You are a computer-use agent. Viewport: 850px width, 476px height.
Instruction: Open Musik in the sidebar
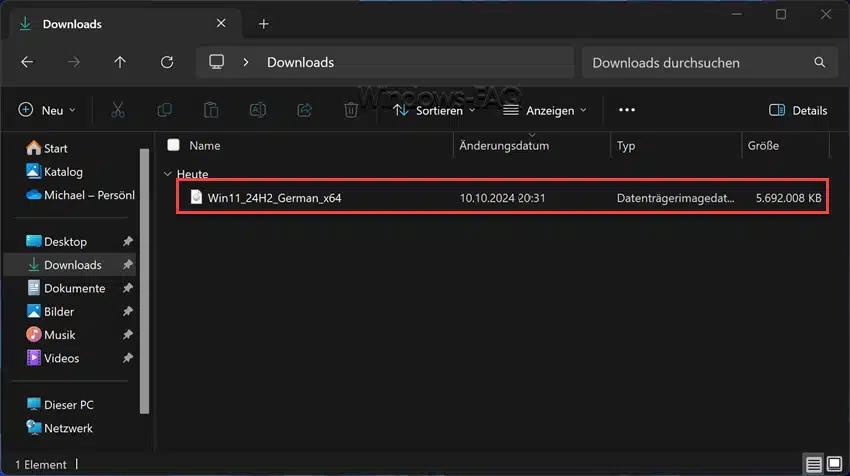[50, 335]
